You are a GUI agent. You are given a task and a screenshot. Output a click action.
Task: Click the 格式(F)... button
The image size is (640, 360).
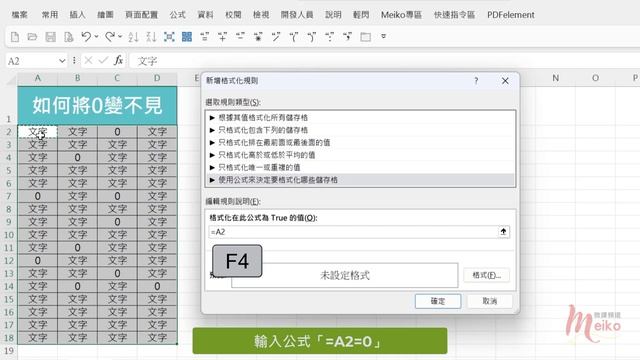(x=487, y=276)
